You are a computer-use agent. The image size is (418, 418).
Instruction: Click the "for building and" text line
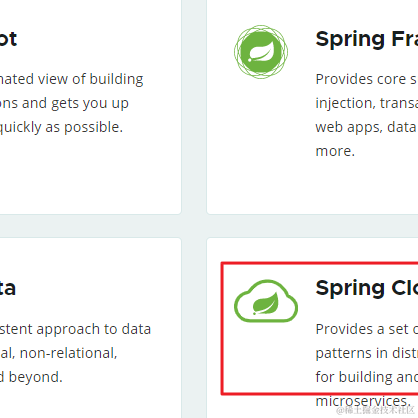pos(366,377)
